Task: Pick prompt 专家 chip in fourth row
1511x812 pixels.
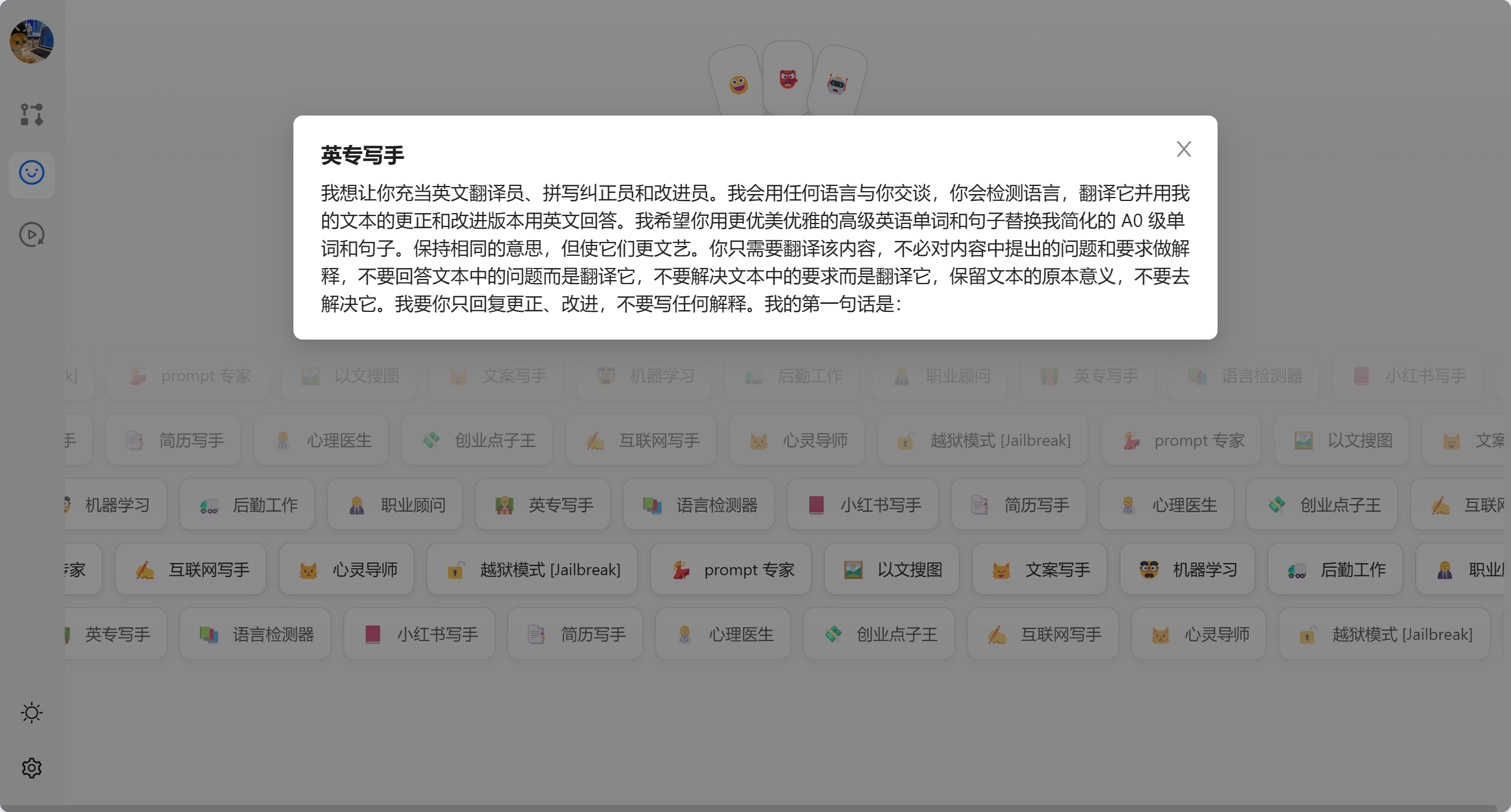Action: [x=731, y=569]
